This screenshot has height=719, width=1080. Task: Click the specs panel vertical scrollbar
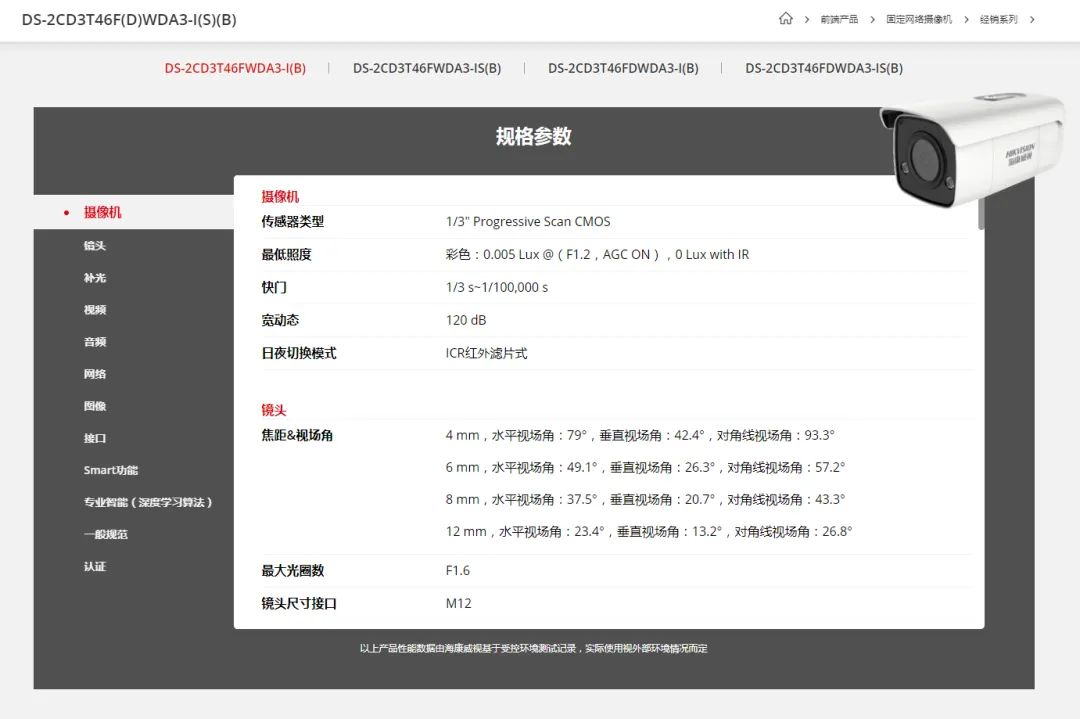click(x=981, y=215)
